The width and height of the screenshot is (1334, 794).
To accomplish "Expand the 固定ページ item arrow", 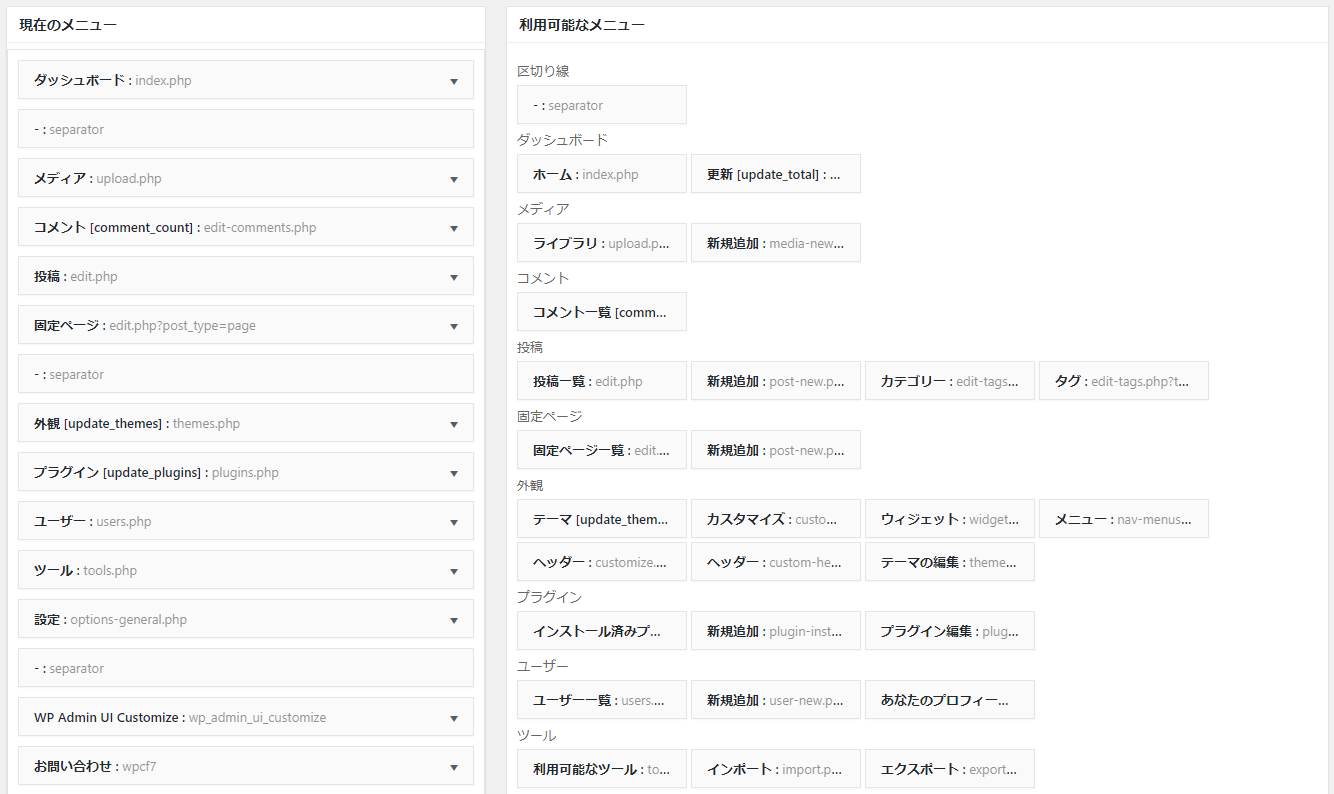I will click(454, 326).
